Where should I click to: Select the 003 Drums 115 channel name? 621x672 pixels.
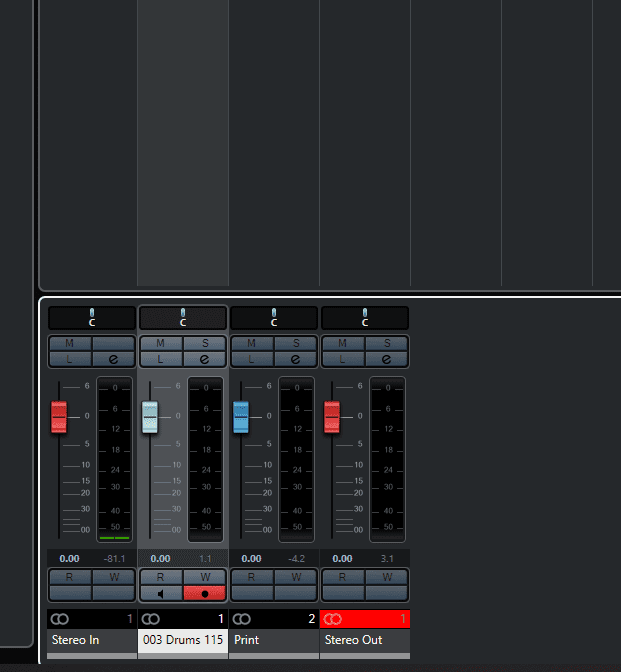183,640
